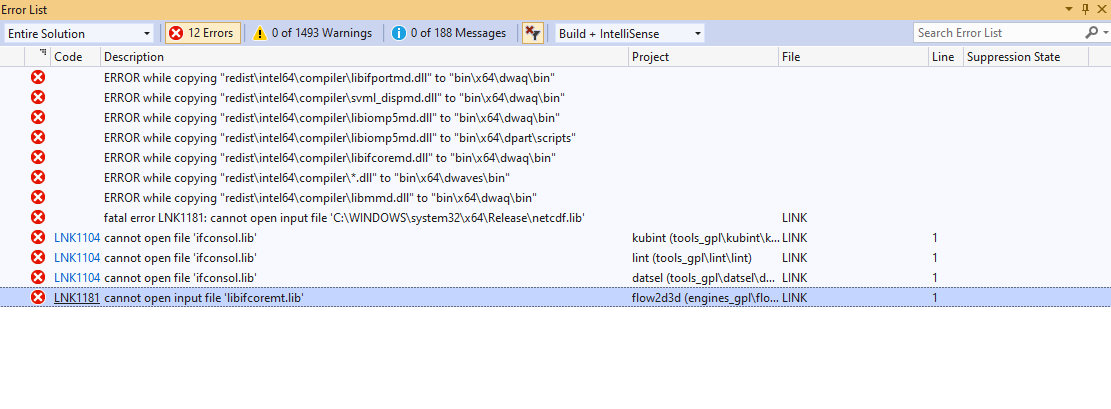The height and width of the screenshot is (409, 1111).
Task: Click the search magnifier icon
Action: click(x=1090, y=33)
